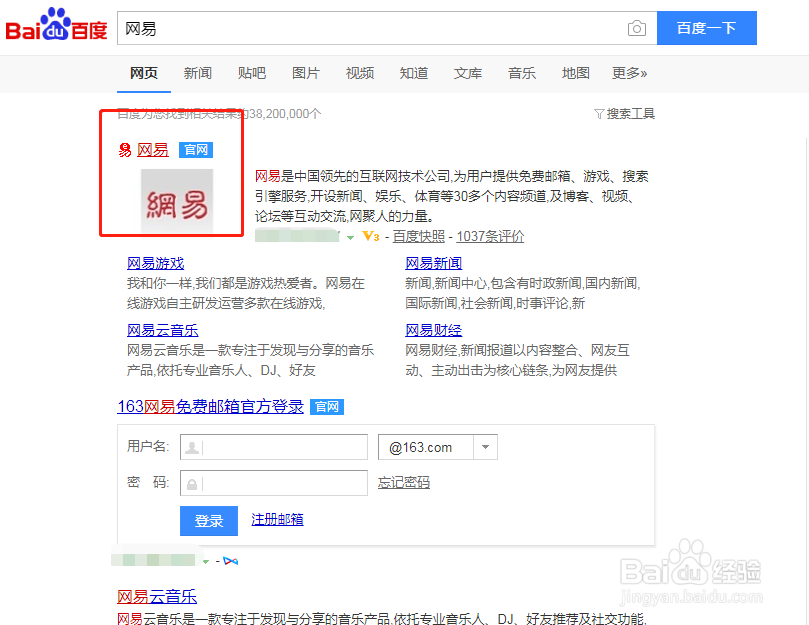
Task: Select the 音乐 tab
Action: click(x=521, y=73)
